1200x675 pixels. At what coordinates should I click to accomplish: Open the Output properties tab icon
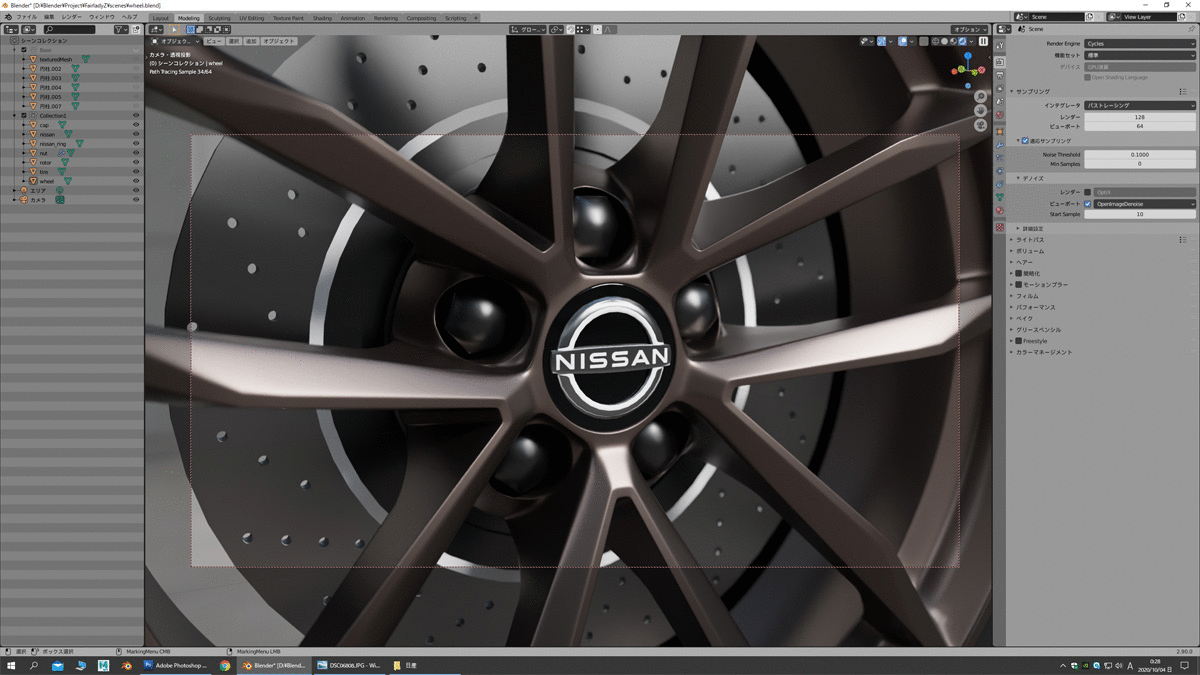999,78
